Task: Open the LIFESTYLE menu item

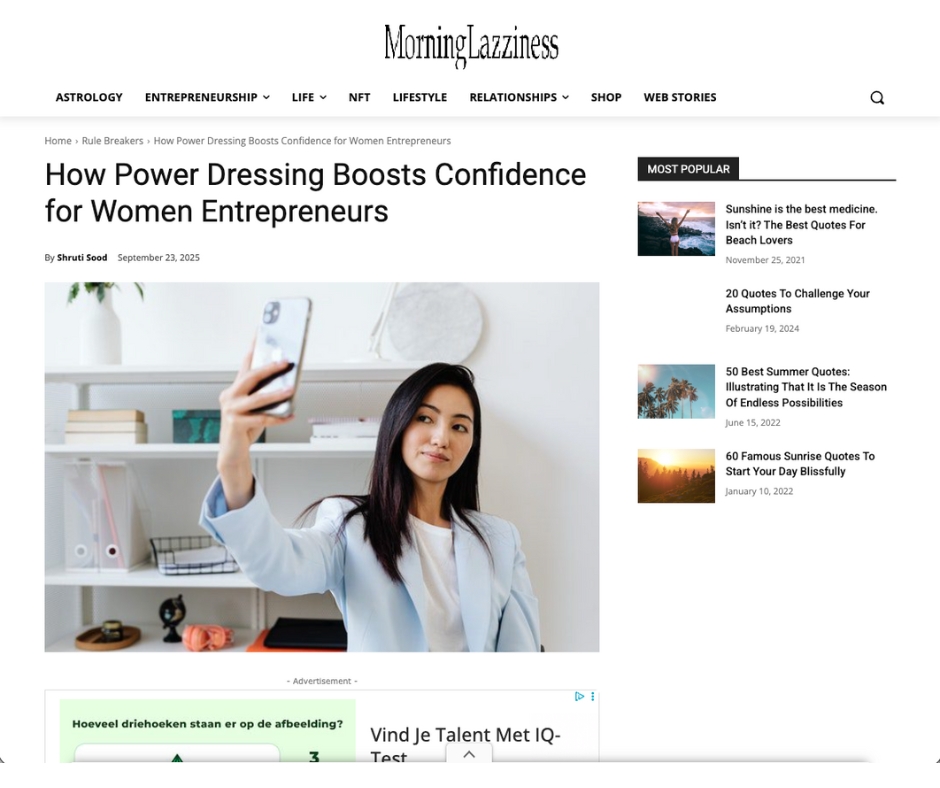Action: (x=419, y=97)
